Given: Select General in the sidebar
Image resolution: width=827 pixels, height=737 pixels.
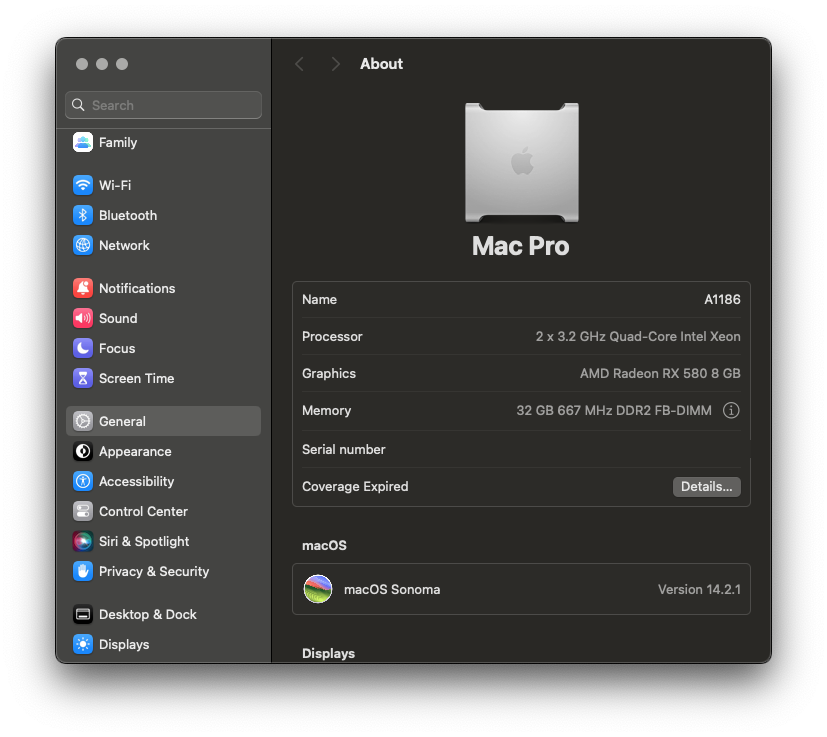Looking at the screenshot, I should click(x=164, y=421).
